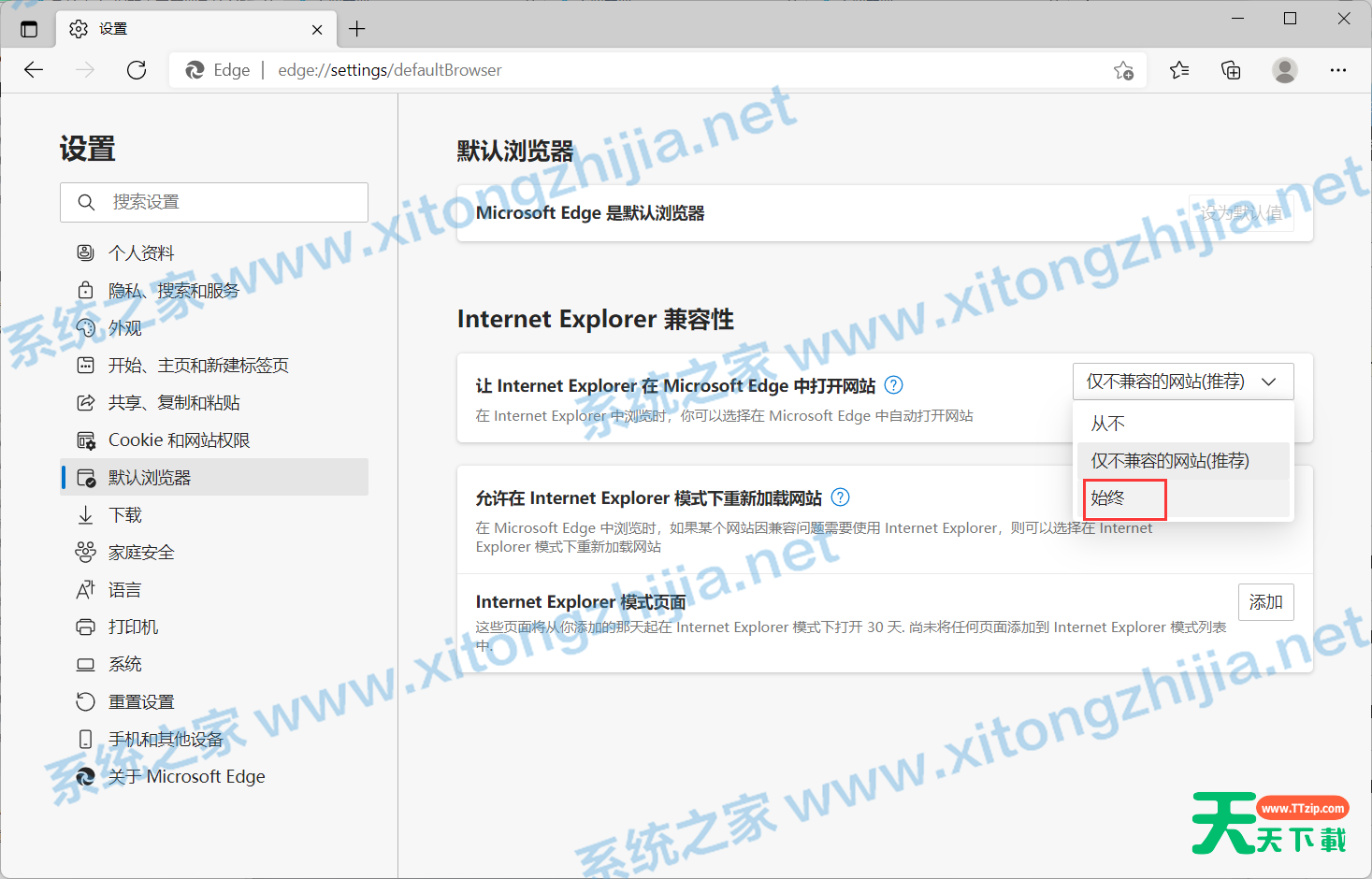Open the Settings and more menu
1372x879 pixels.
[x=1338, y=70]
